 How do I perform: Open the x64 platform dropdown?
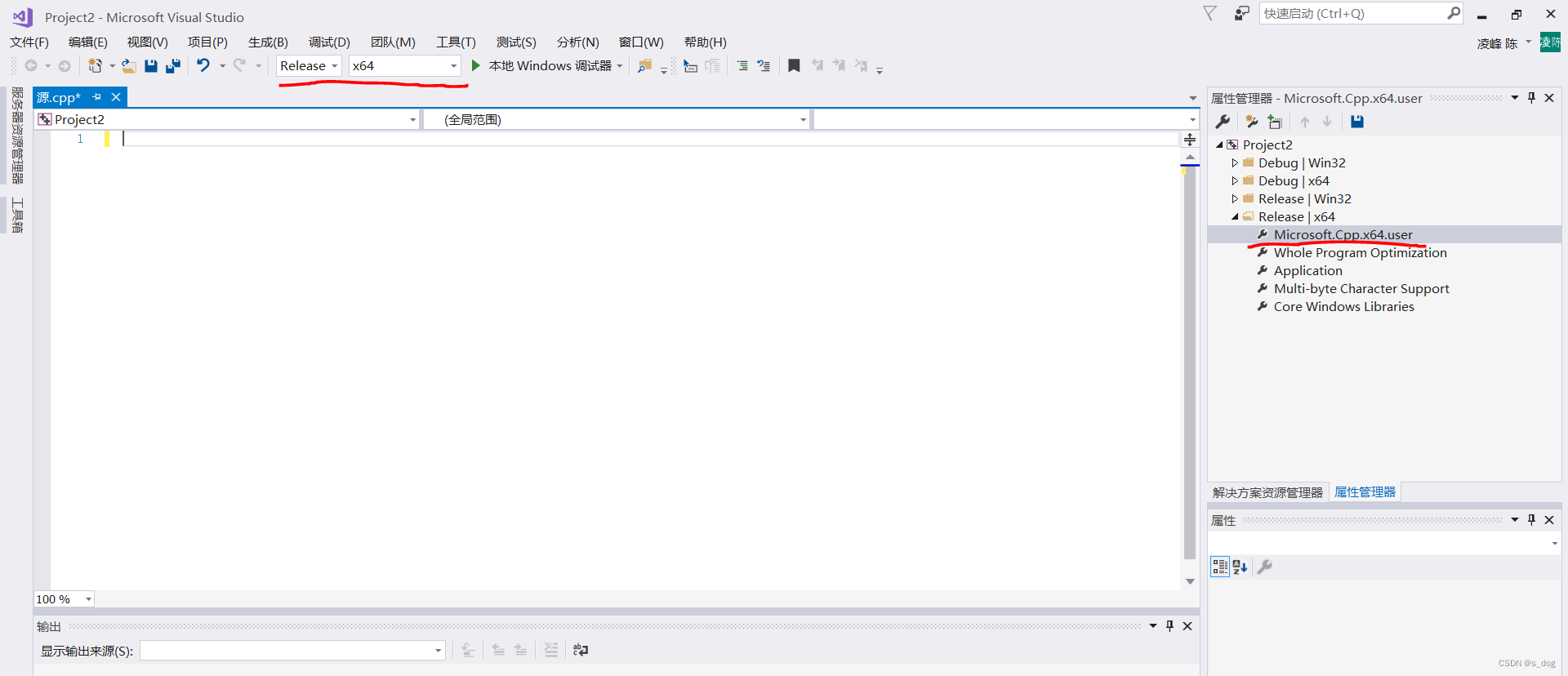(x=404, y=65)
